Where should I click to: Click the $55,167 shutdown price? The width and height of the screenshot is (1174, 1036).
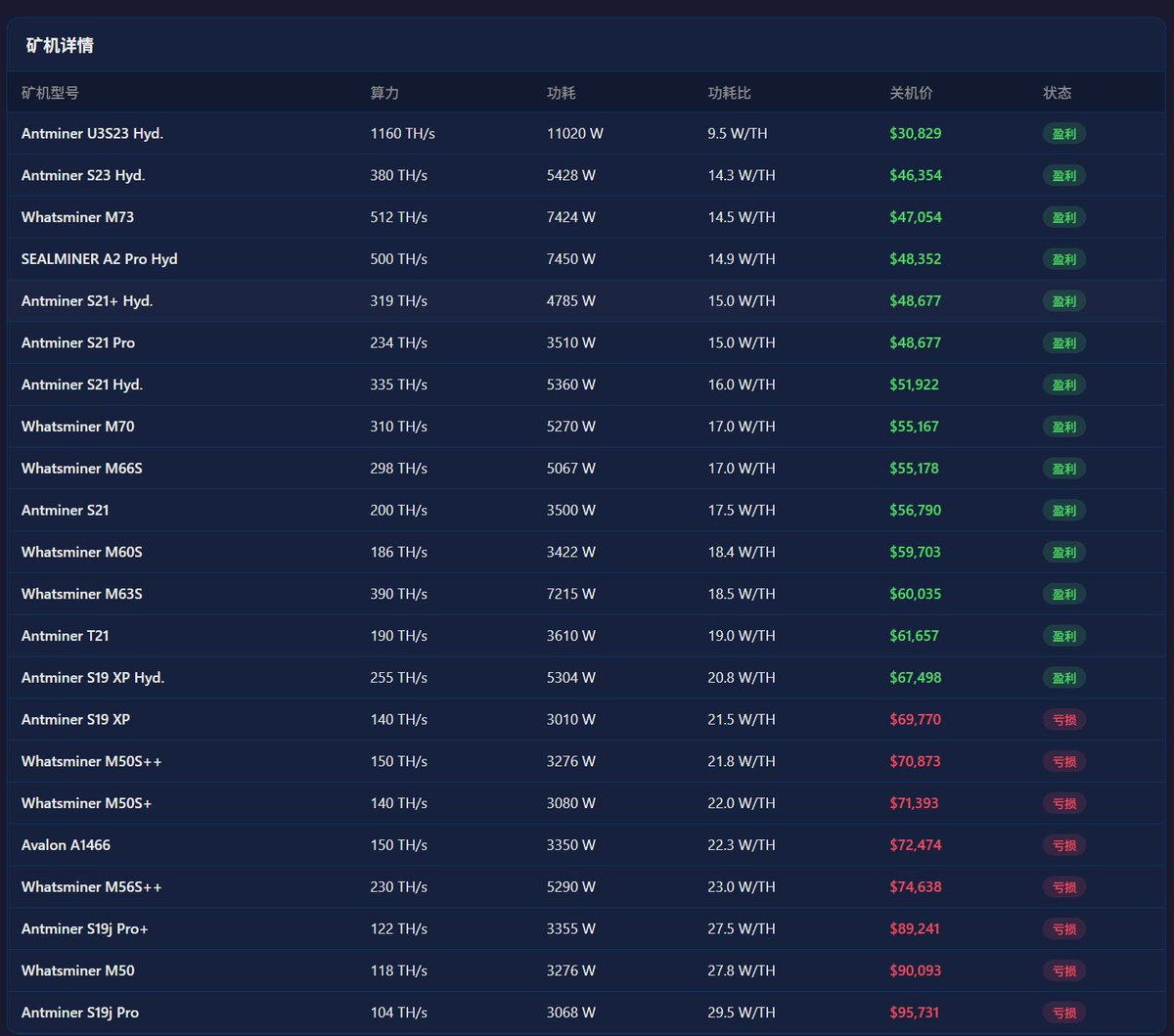pyautogui.click(x=915, y=427)
